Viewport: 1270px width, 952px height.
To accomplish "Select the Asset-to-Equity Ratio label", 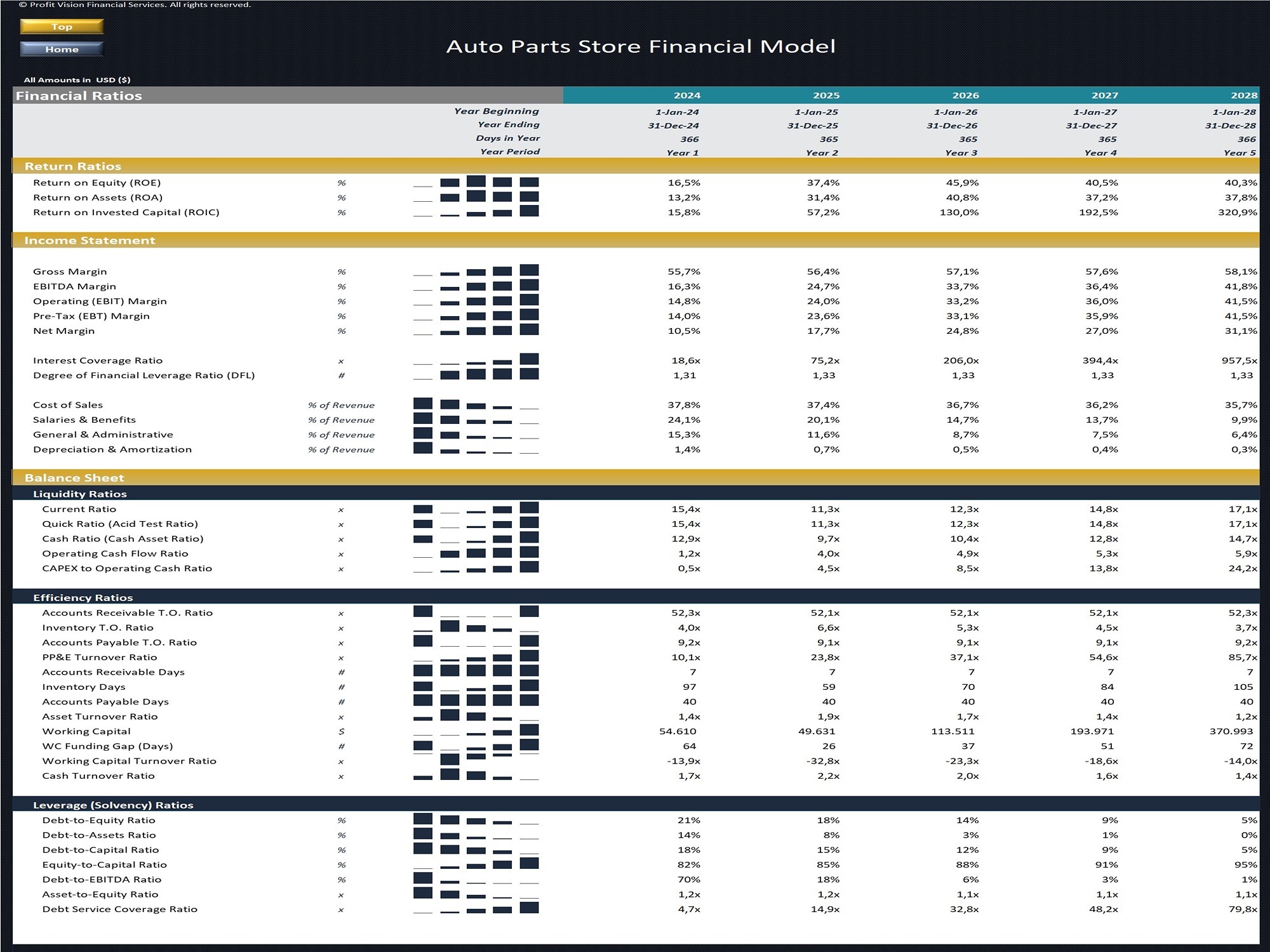I will tap(100, 894).
